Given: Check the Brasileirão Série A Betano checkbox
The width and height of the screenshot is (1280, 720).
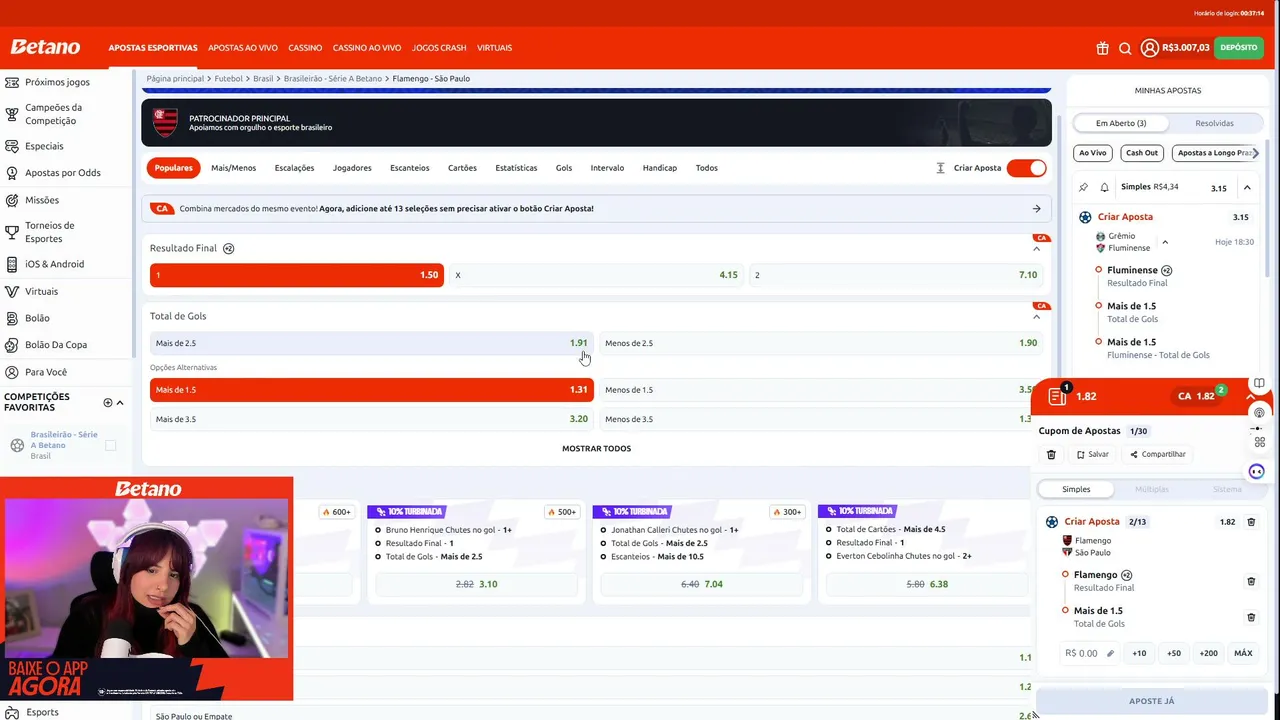Looking at the screenshot, I should [110, 445].
